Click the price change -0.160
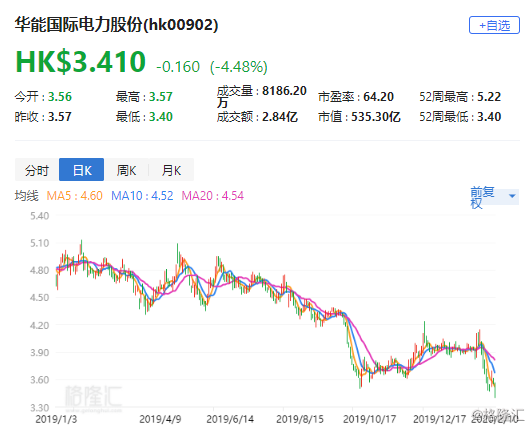 point(178,67)
